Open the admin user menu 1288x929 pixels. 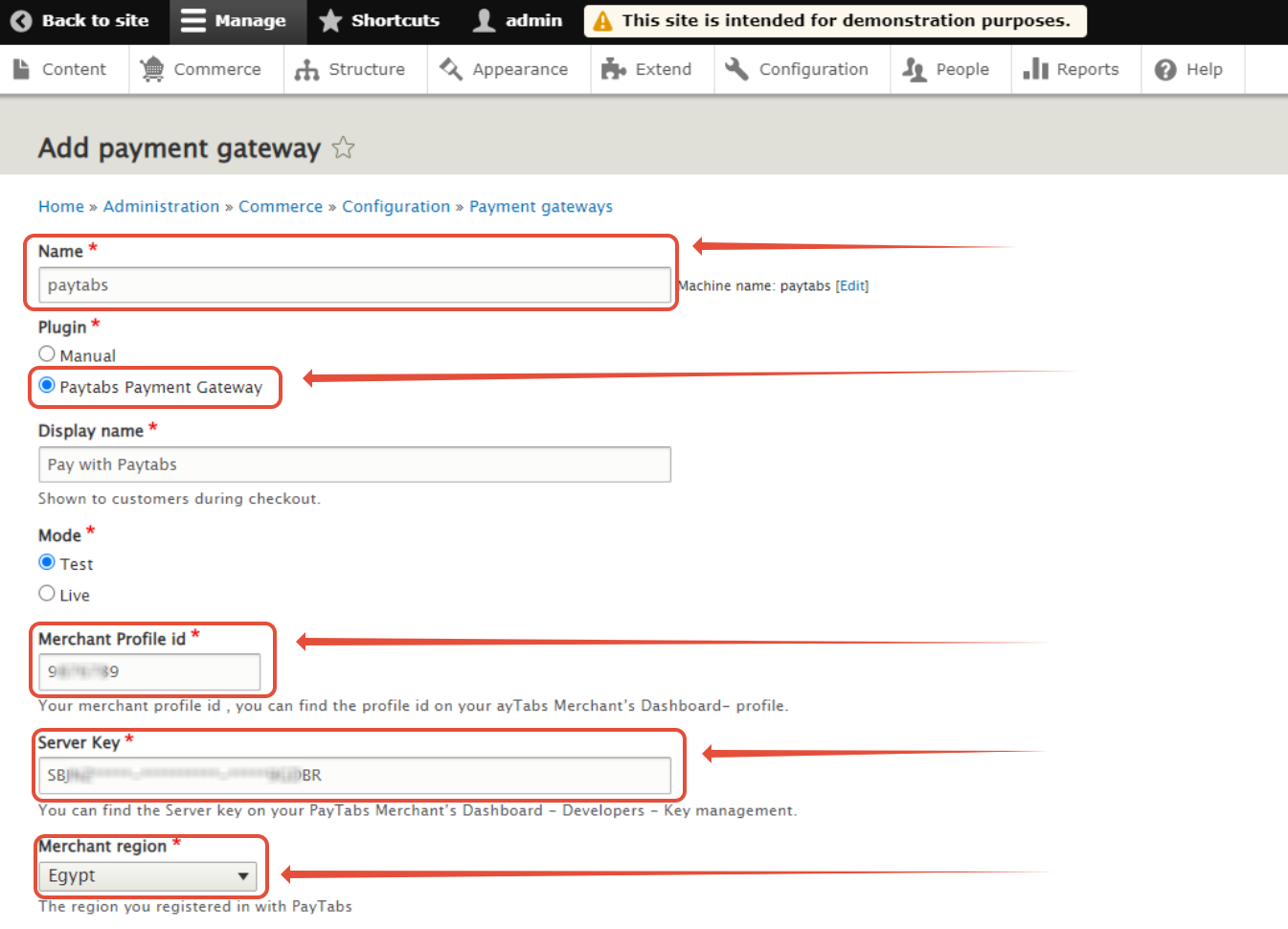click(518, 21)
